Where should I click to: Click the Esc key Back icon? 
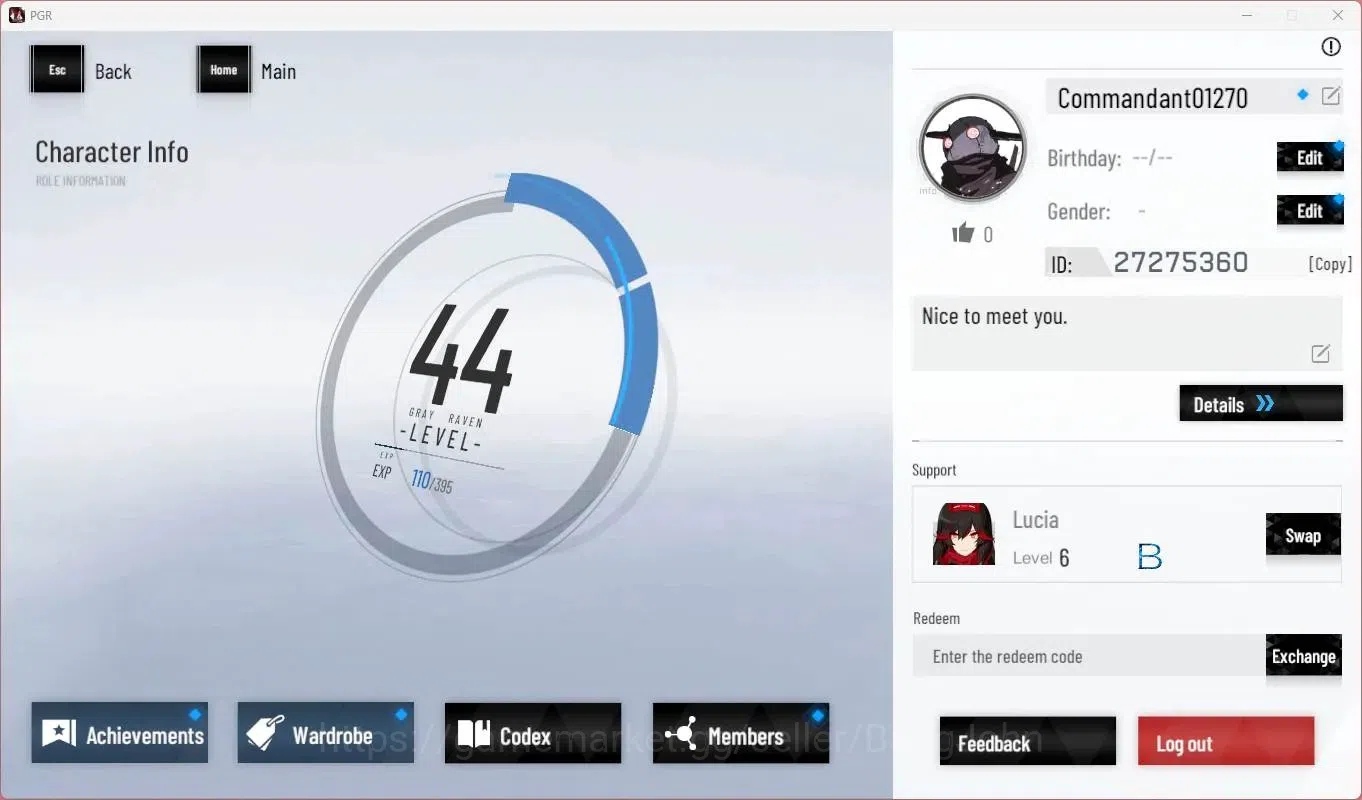click(57, 70)
